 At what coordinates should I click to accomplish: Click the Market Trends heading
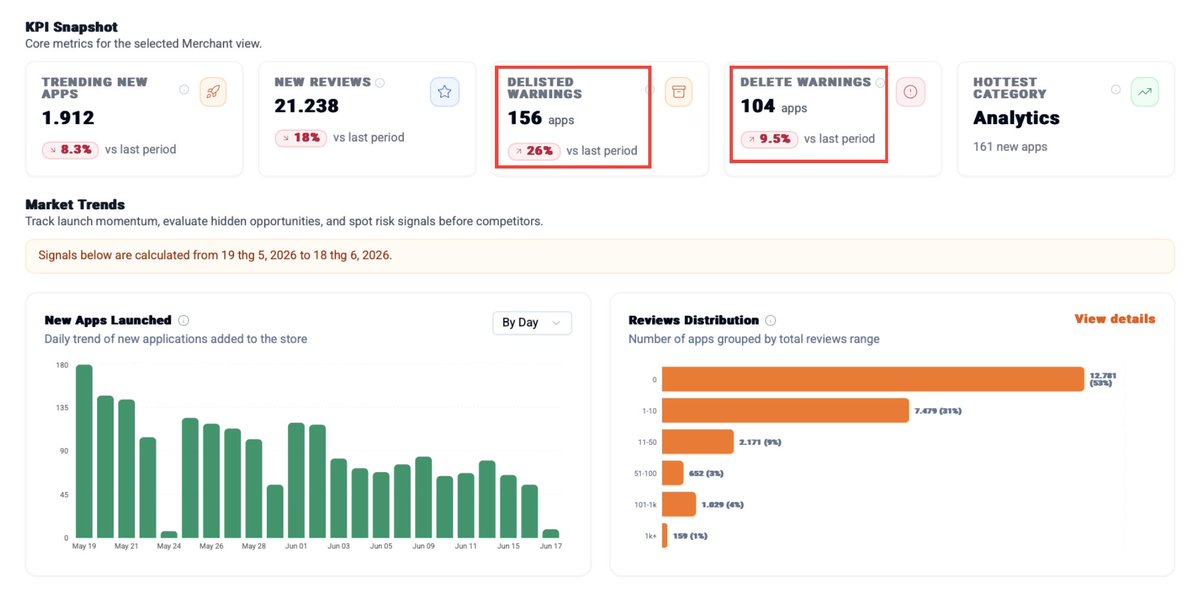click(x=75, y=205)
